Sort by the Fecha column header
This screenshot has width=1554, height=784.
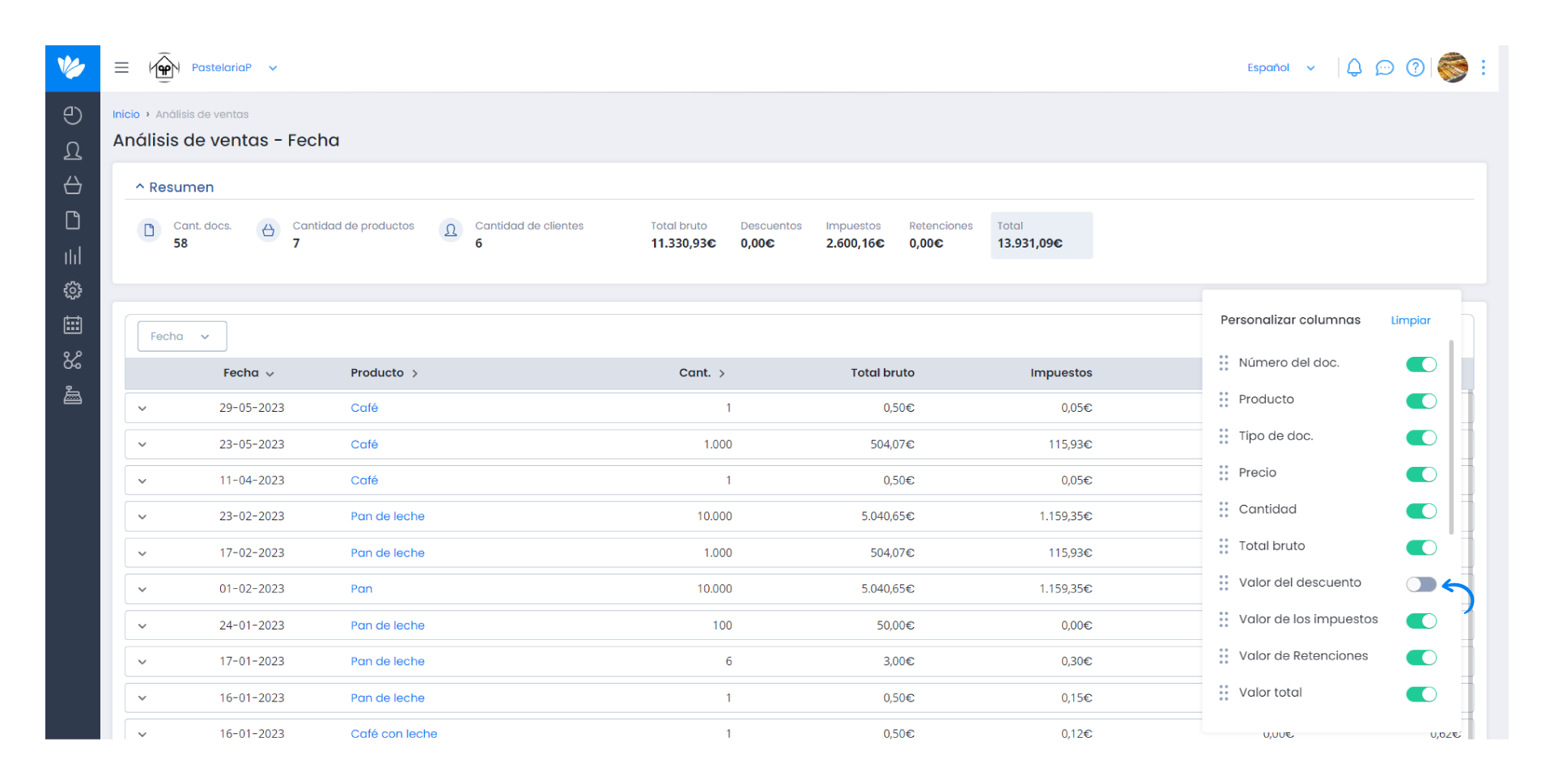click(248, 373)
